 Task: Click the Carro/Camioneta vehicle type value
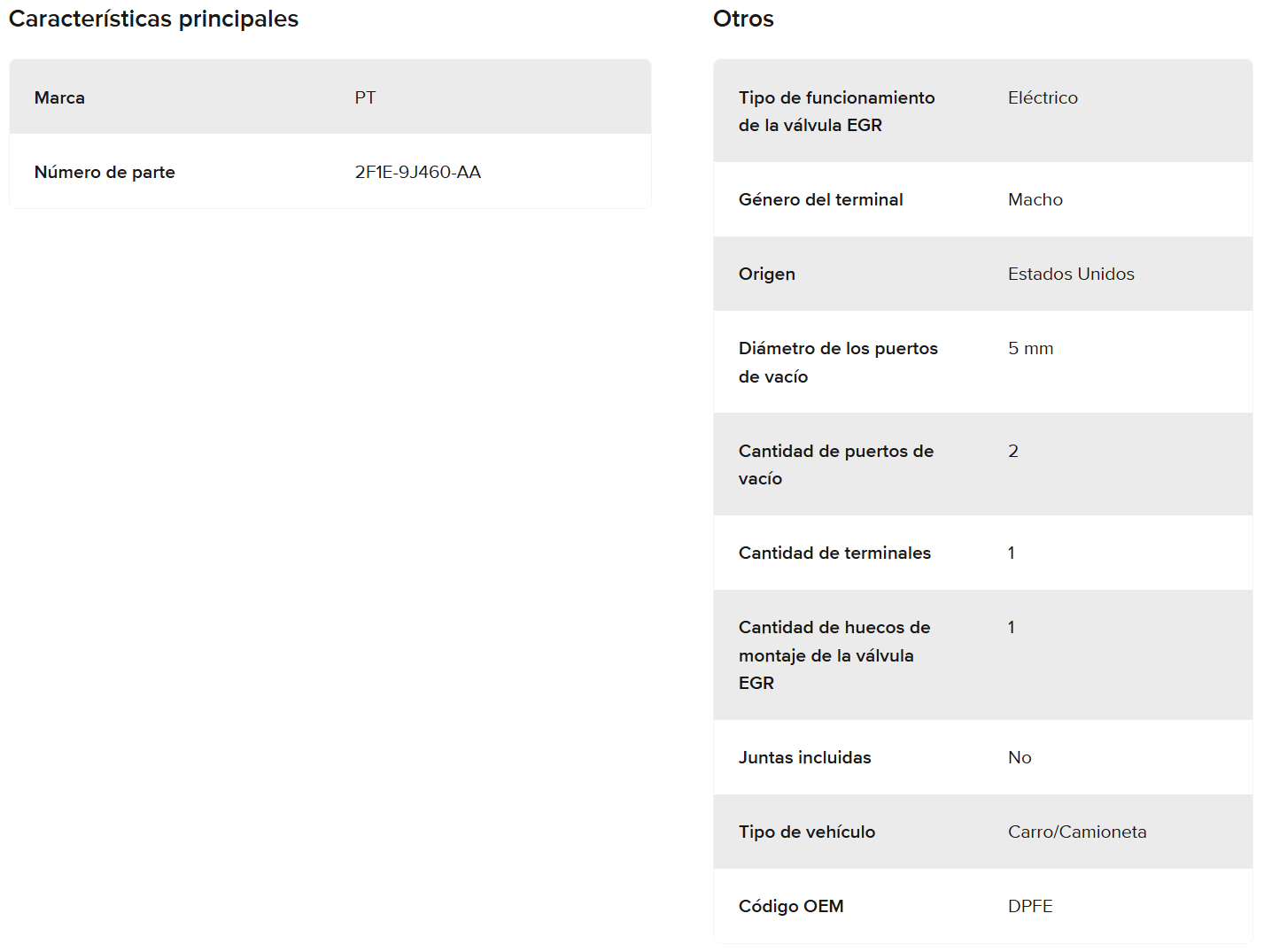[x=1077, y=832]
